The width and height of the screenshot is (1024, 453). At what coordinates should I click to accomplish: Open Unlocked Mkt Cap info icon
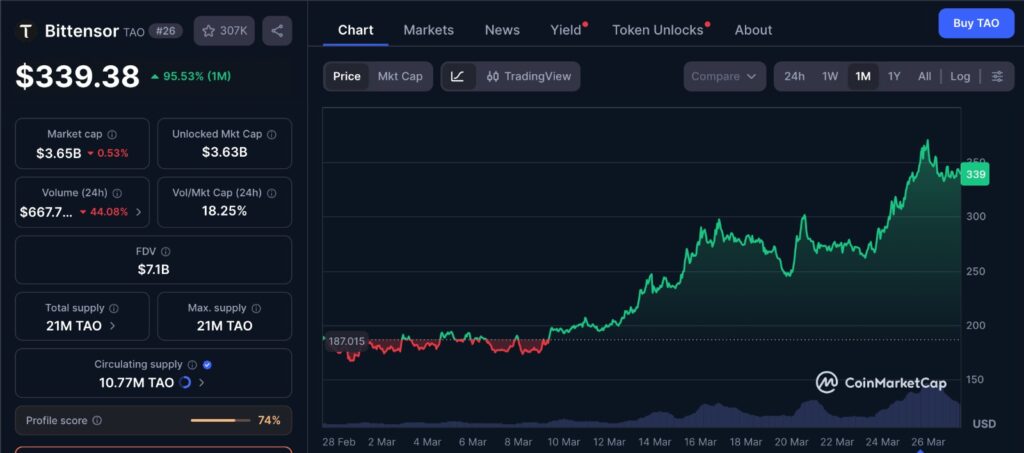272,134
